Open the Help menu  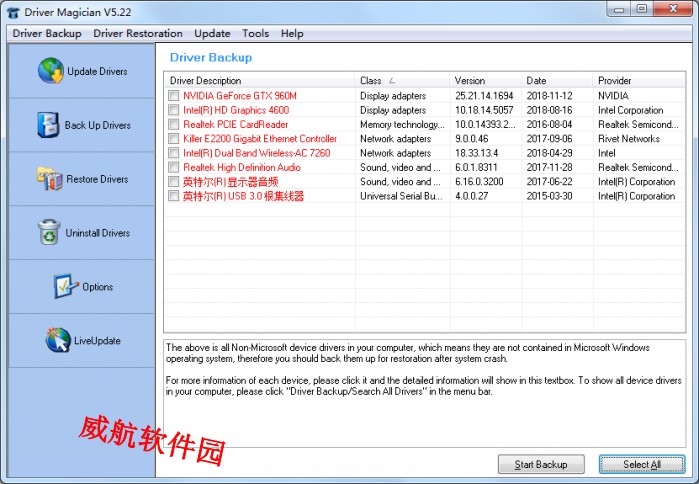292,33
